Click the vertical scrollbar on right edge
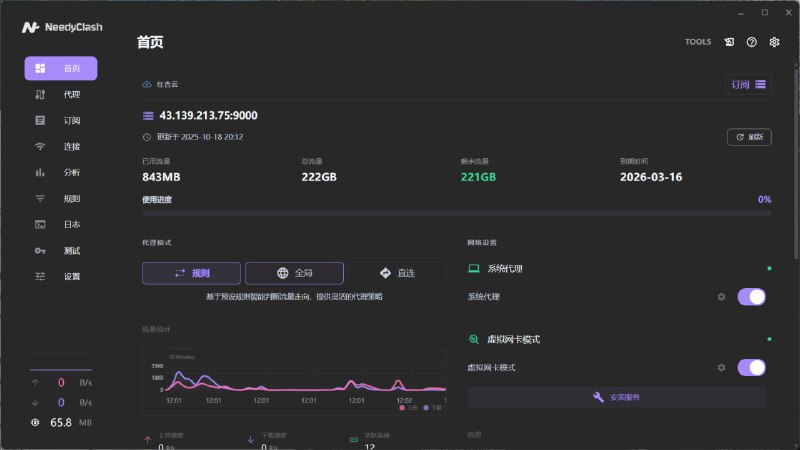This screenshot has width=800, height=450. [x=796, y=162]
